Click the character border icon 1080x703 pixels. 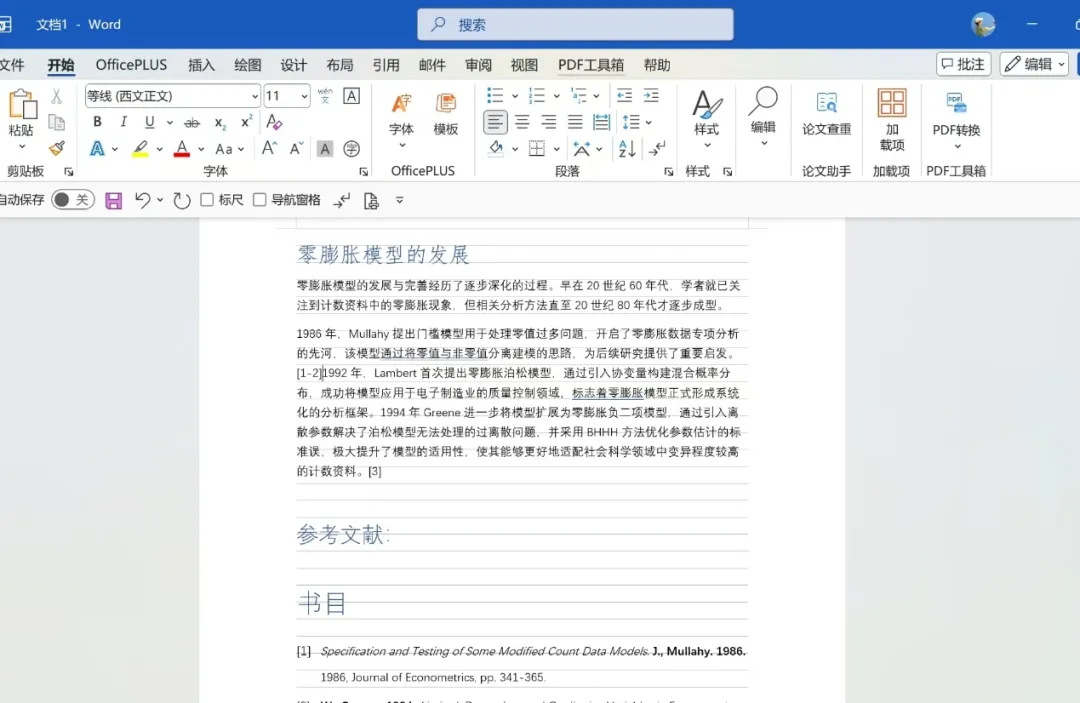(351, 96)
